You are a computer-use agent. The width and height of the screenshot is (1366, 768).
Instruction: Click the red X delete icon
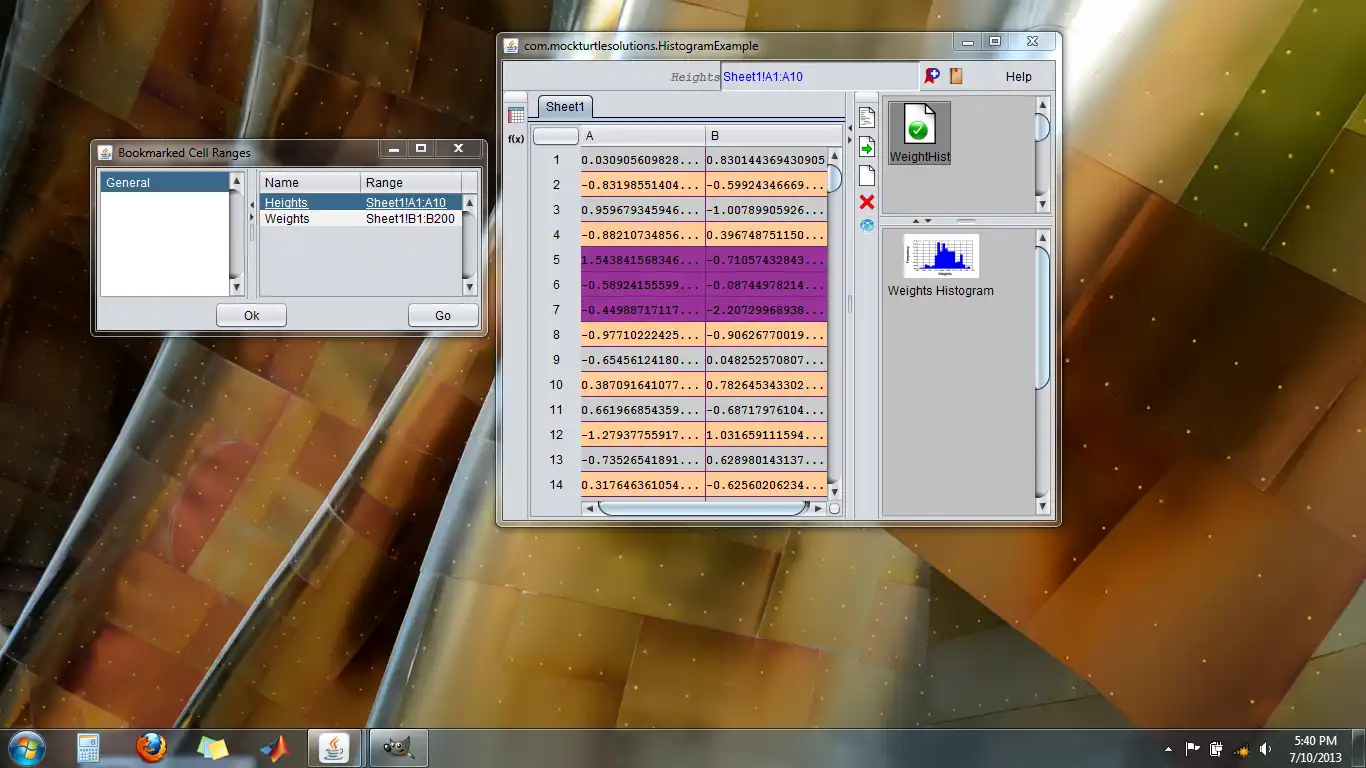click(867, 202)
